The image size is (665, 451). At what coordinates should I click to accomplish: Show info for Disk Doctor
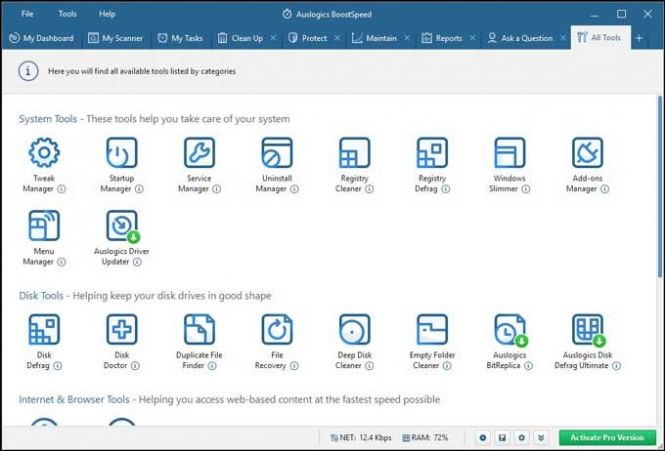(135, 366)
